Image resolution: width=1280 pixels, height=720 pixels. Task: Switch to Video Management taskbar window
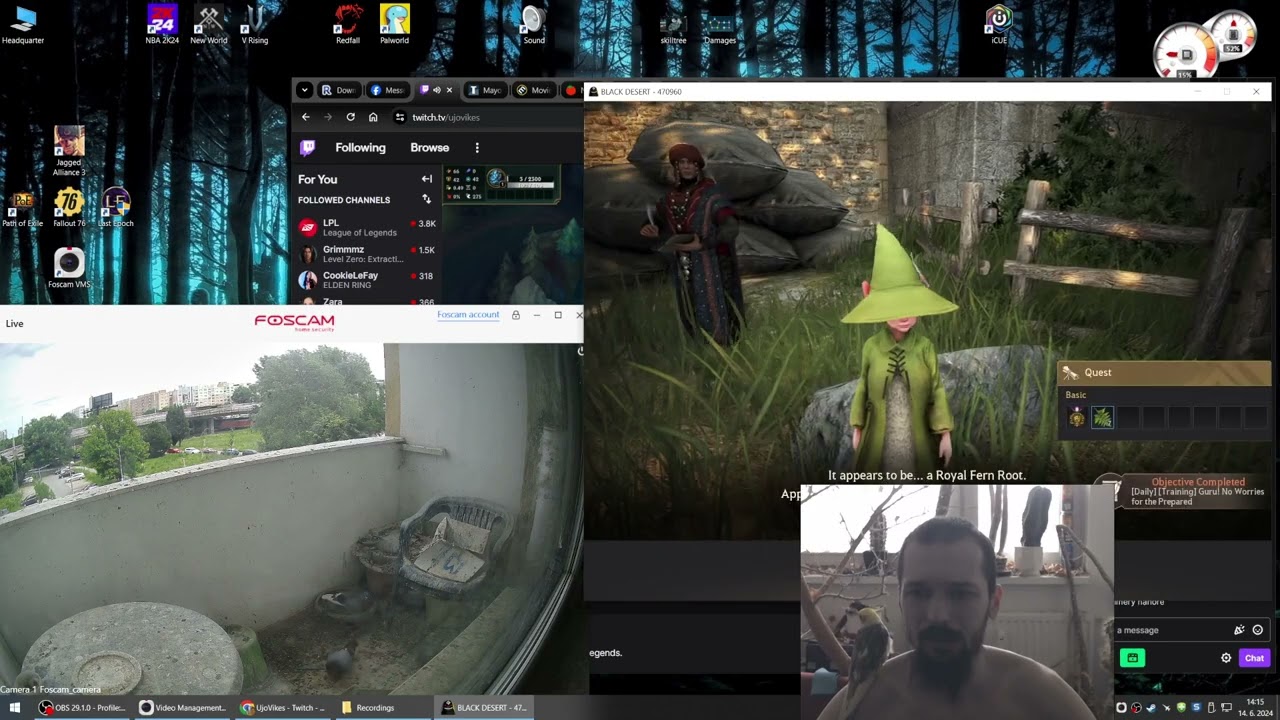coord(182,708)
